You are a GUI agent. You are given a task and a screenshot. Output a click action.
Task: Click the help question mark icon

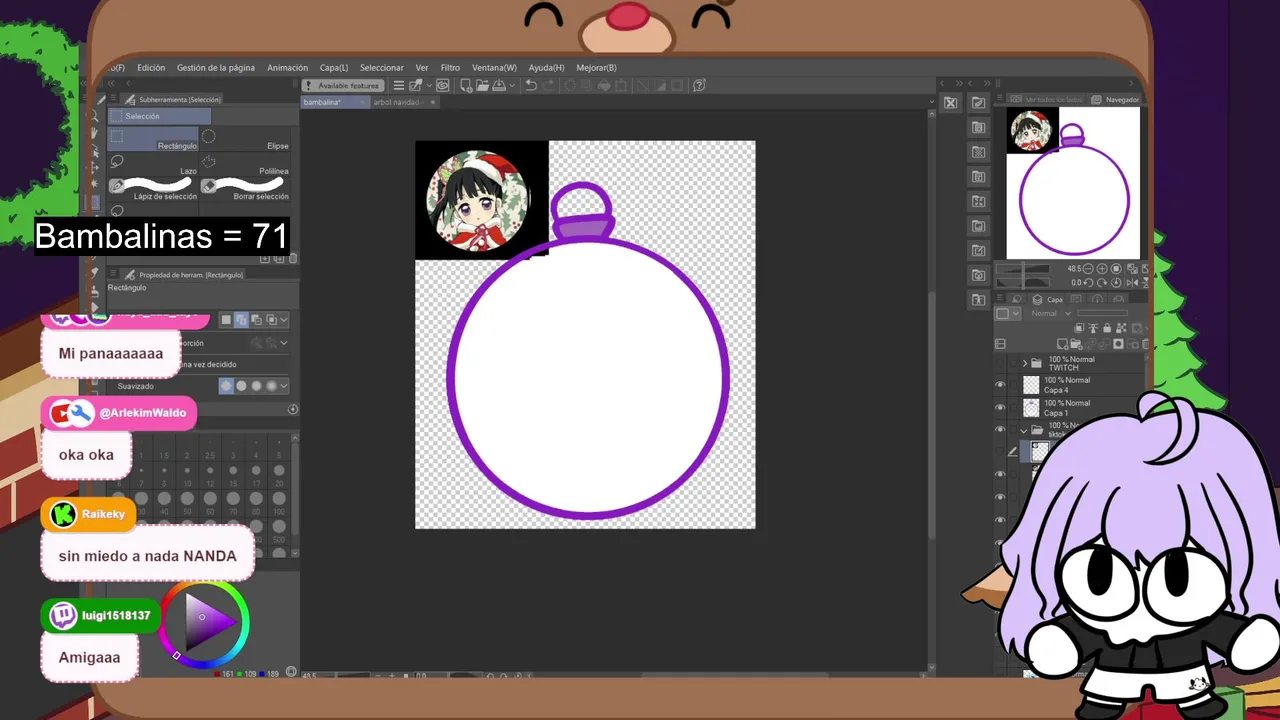699,85
